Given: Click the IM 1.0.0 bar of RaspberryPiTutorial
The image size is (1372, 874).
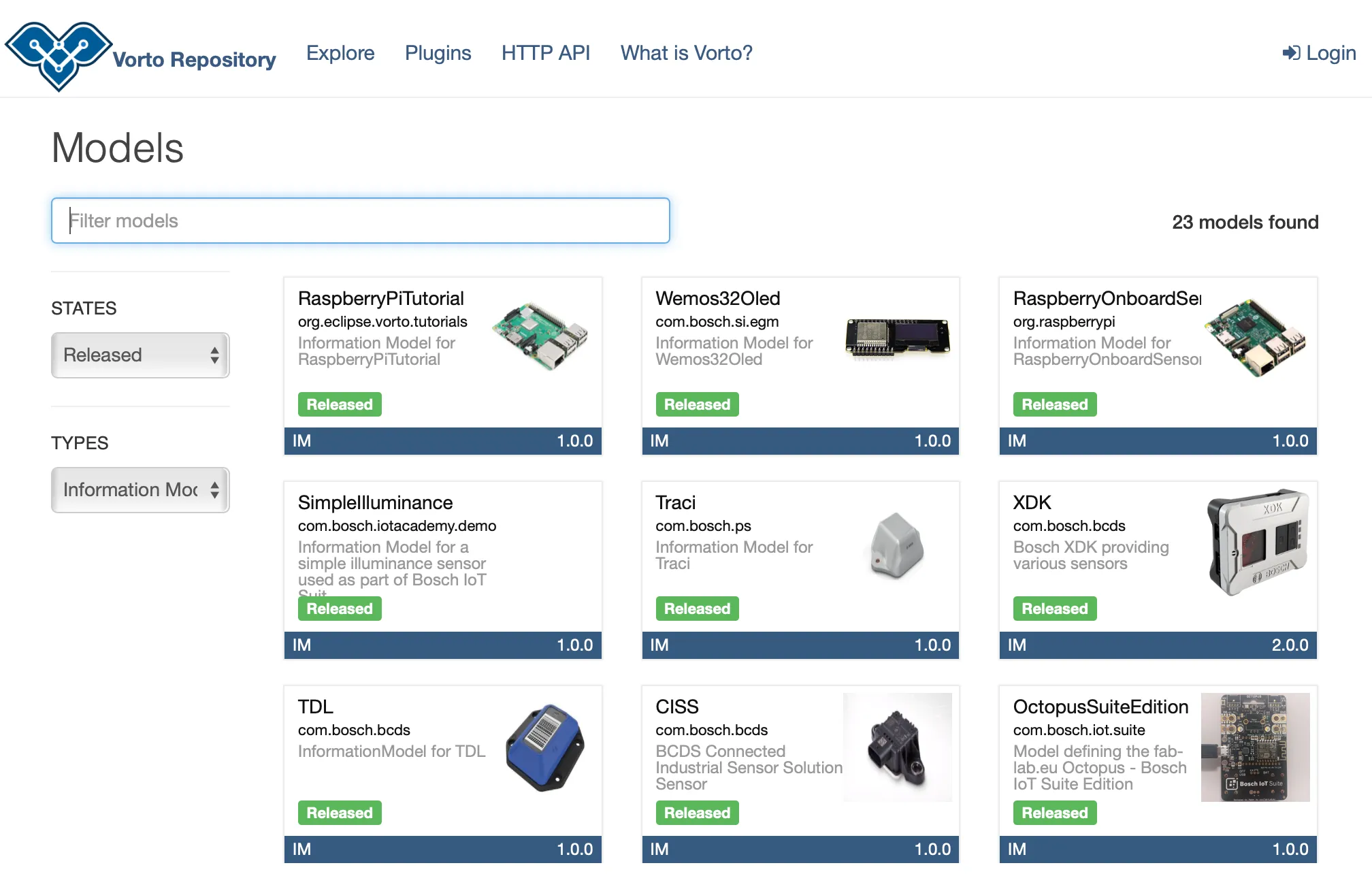Looking at the screenshot, I should (x=443, y=441).
